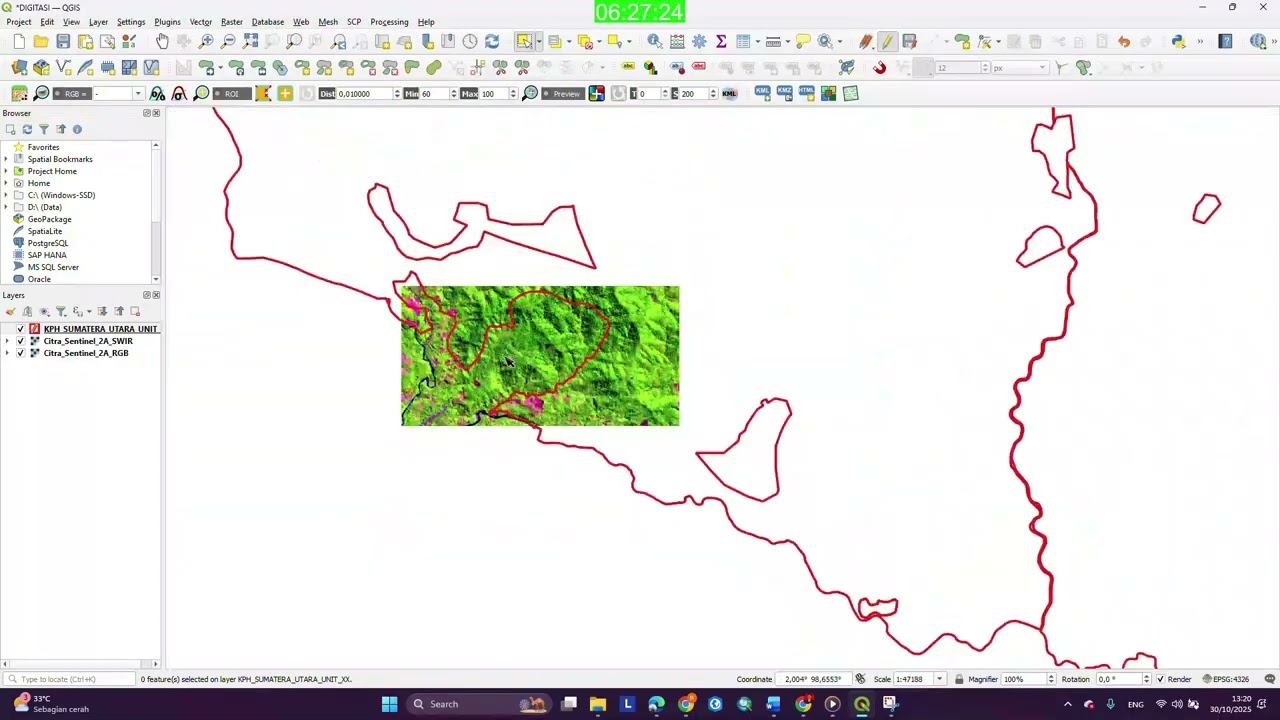Open the map Scale dropdown
1280x720 pixels.
coord(939,679)
